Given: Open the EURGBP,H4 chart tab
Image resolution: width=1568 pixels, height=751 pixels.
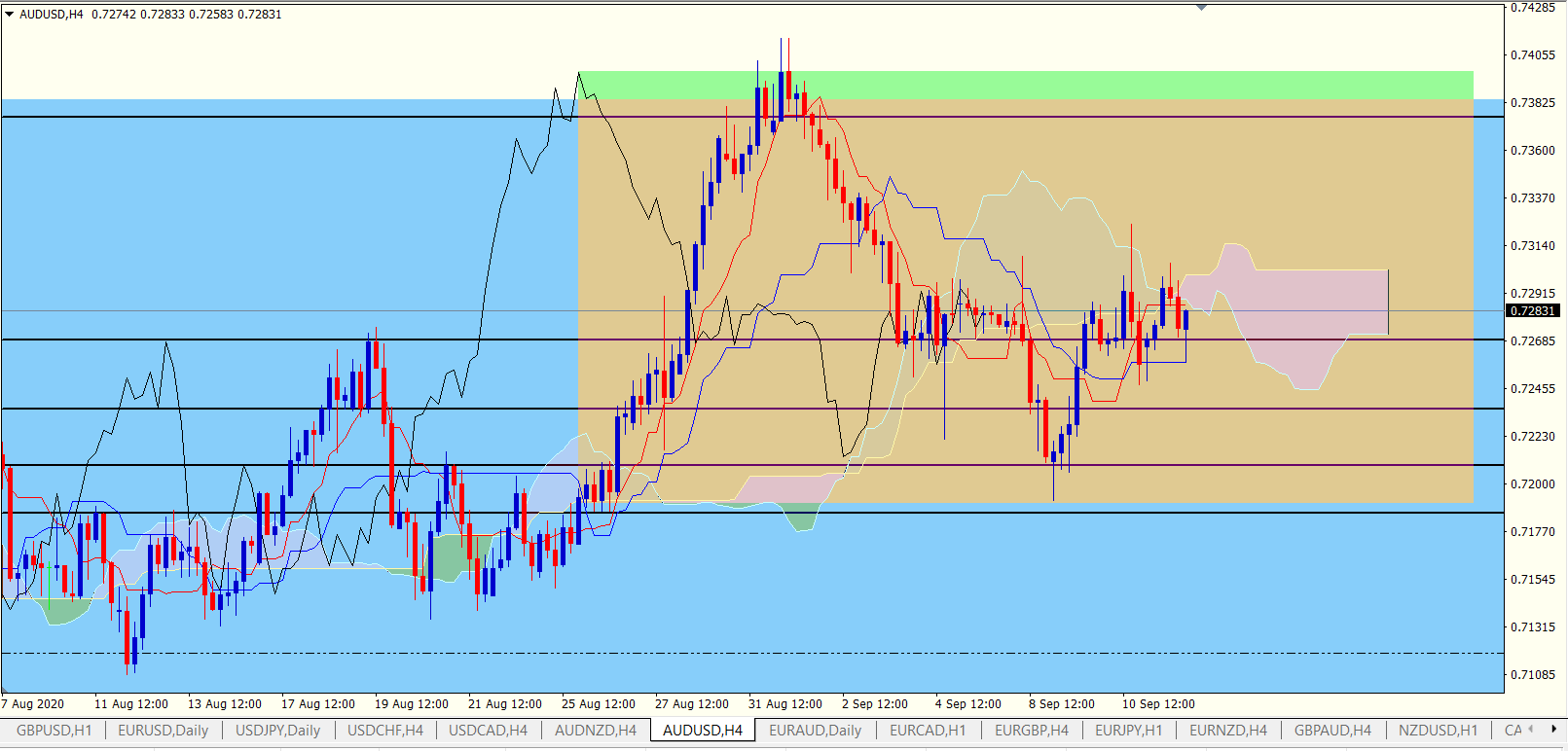Looking at the screenshot, I should point(1031,731).
